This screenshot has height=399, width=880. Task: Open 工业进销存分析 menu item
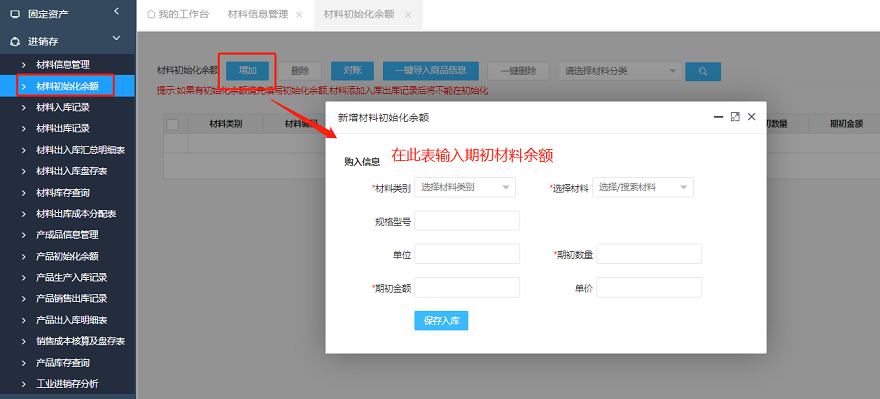click(x=67, y=384)
